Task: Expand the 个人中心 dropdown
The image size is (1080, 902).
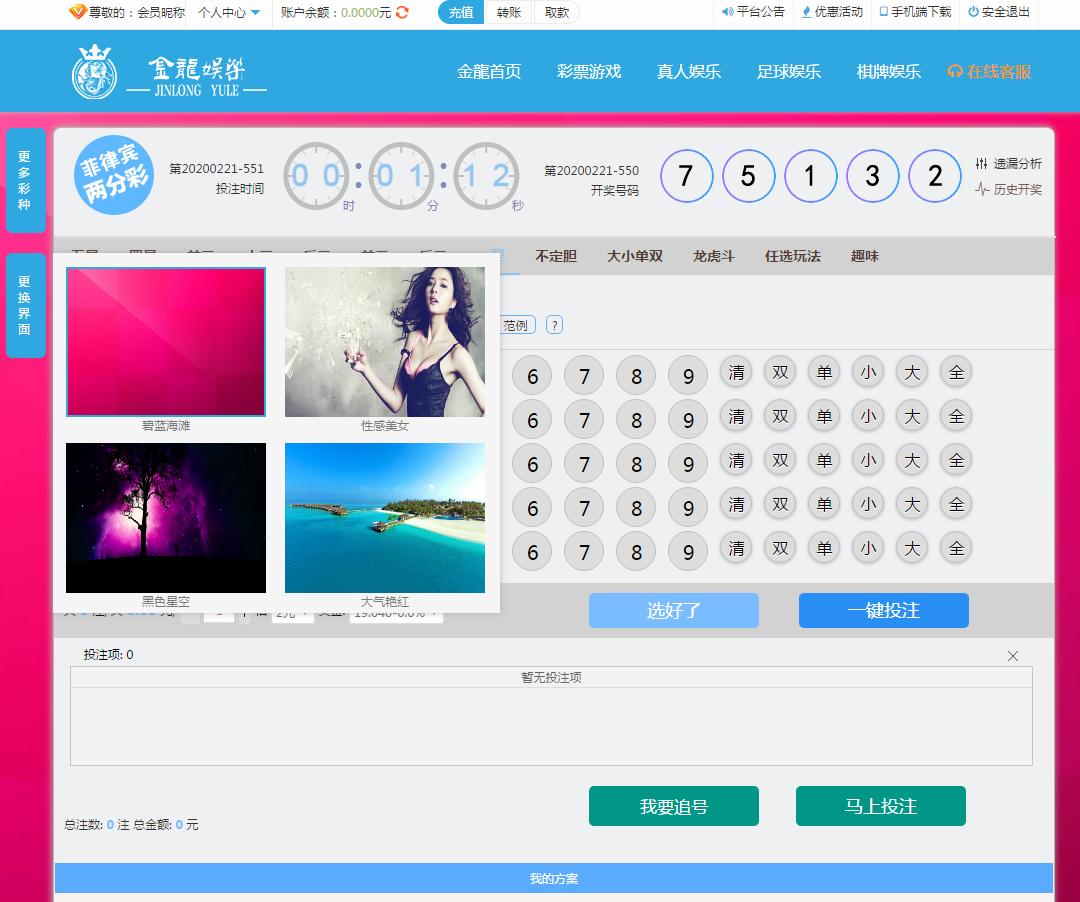Action: [229, 13]
